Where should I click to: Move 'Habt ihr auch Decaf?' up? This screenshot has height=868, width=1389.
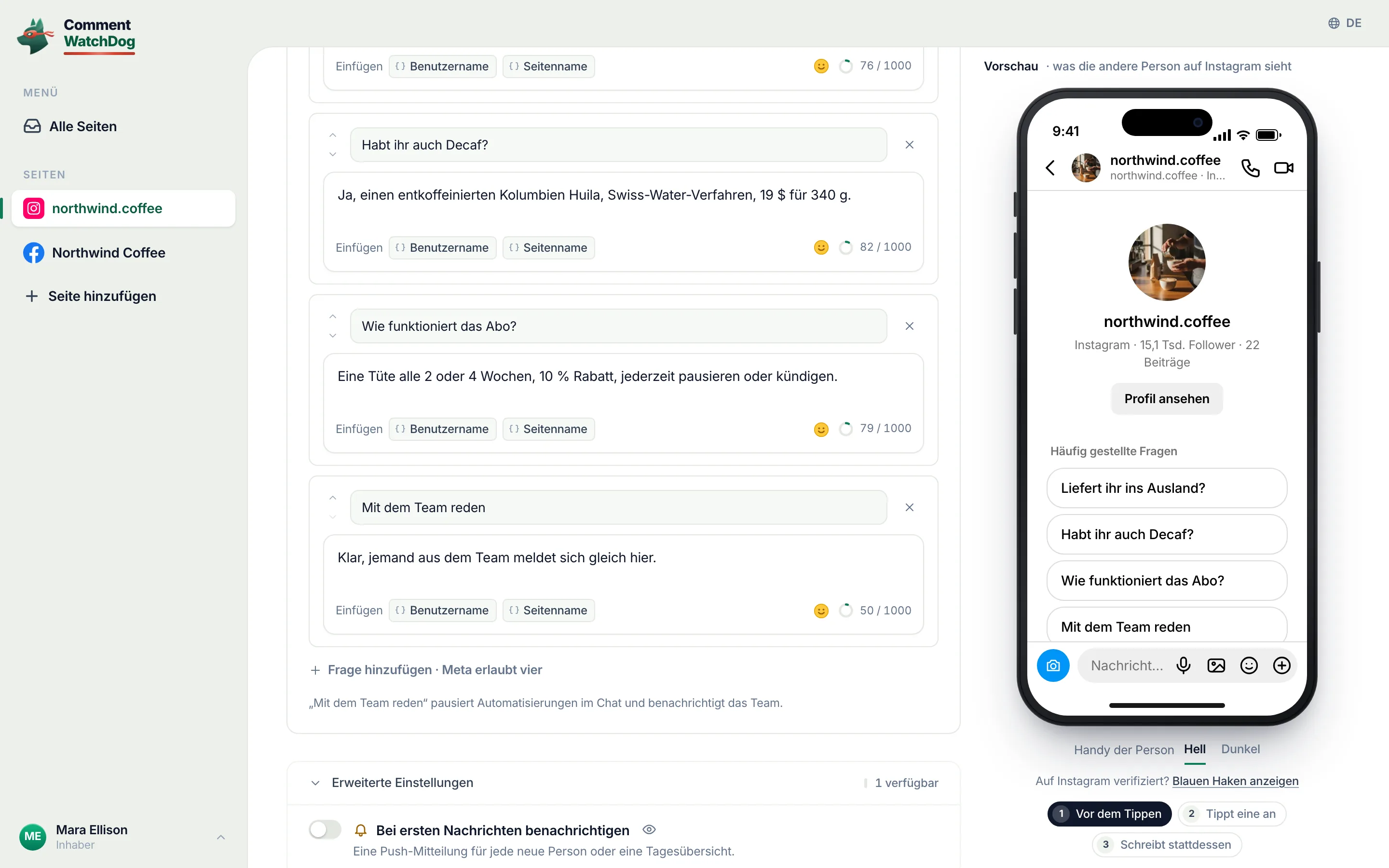point(333,136)
